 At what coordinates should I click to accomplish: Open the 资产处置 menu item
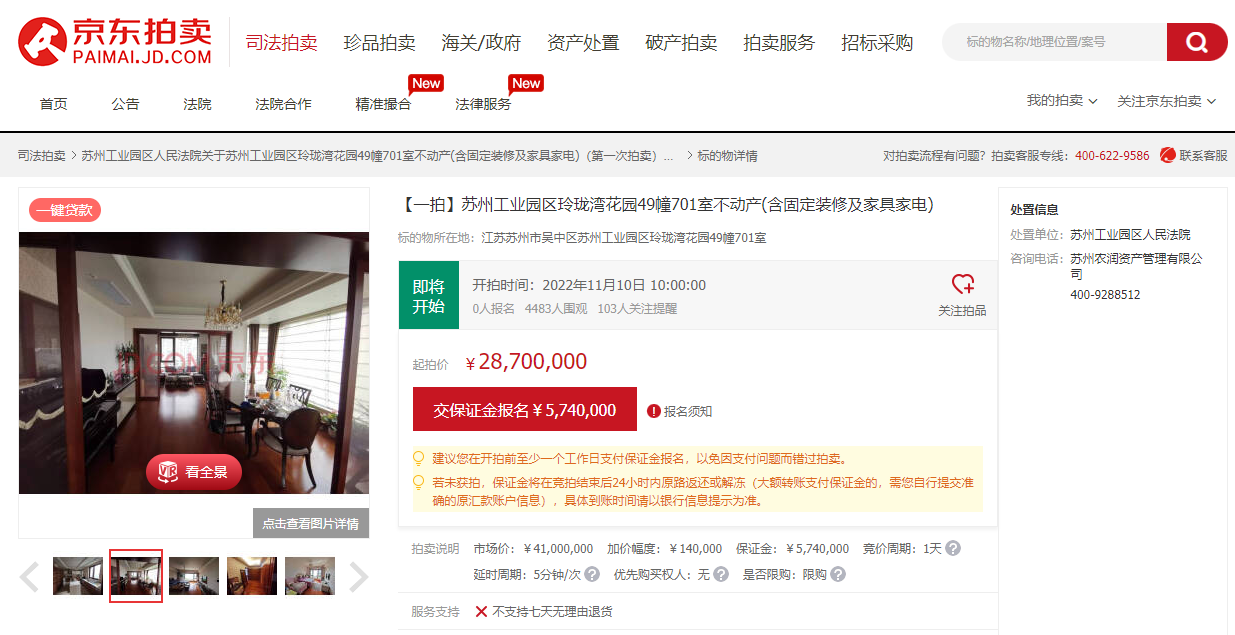583,43
